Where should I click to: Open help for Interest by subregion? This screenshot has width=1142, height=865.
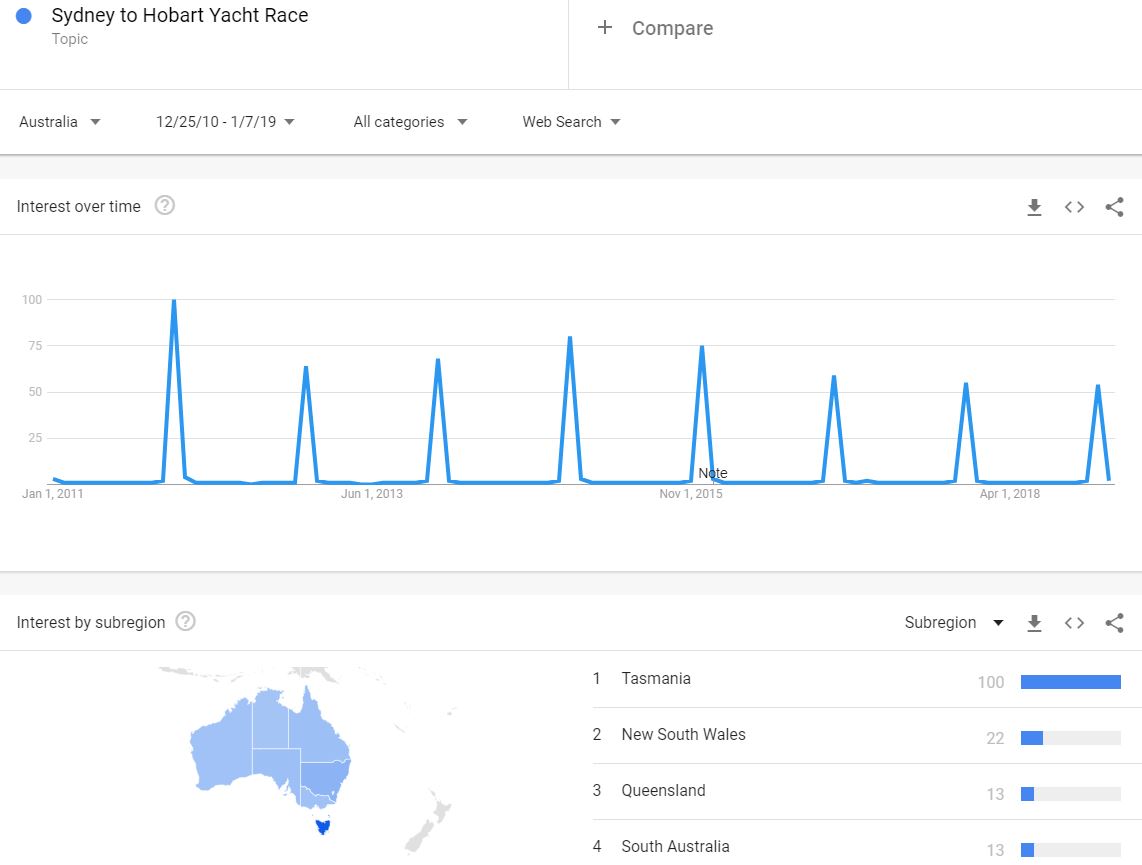186,622
